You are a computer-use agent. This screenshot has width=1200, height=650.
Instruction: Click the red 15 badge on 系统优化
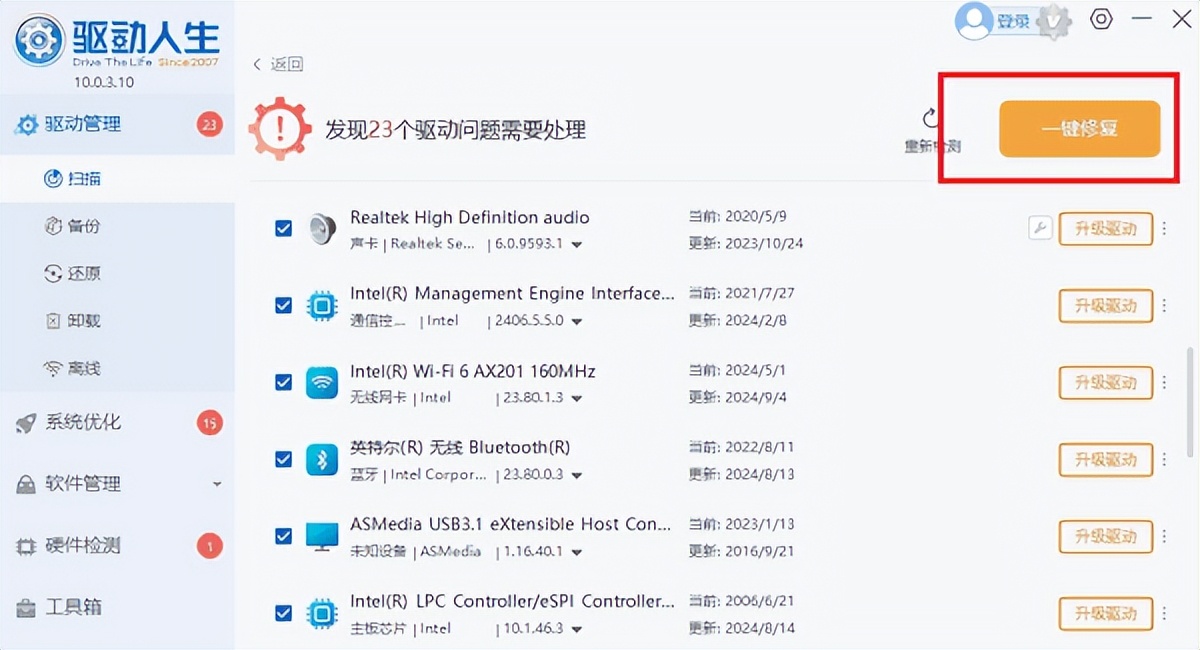209,422
